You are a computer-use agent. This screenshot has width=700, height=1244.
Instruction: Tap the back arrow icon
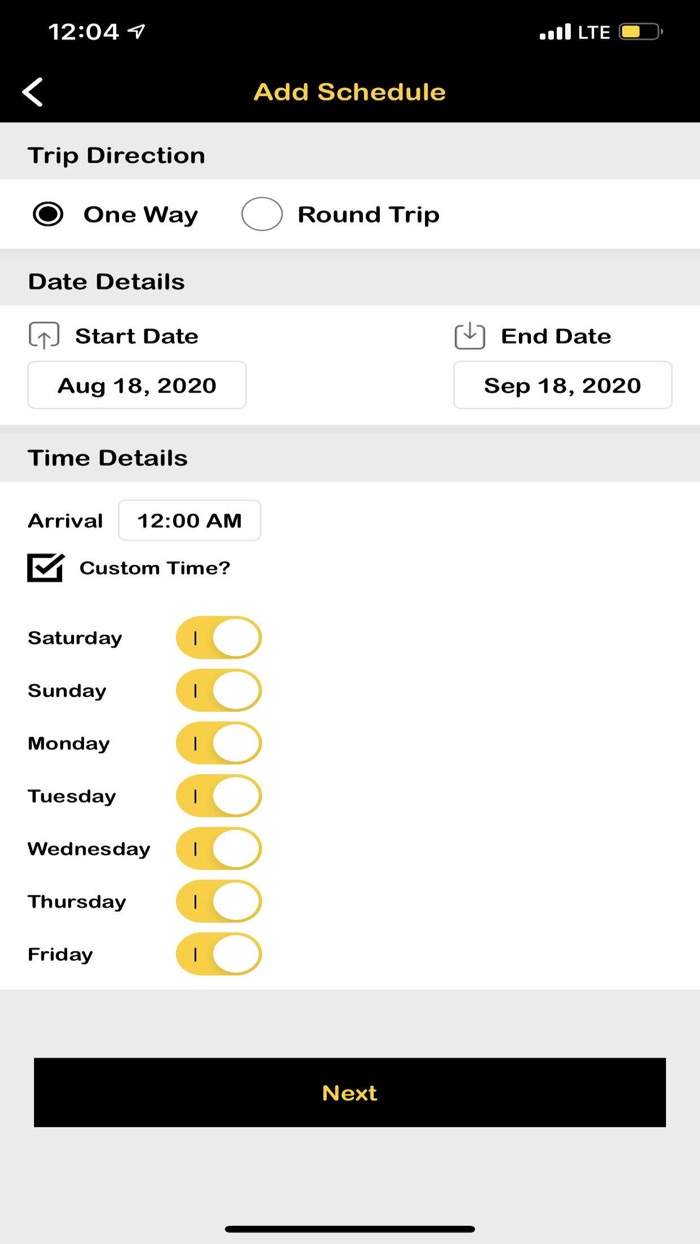tap(33, 92)
